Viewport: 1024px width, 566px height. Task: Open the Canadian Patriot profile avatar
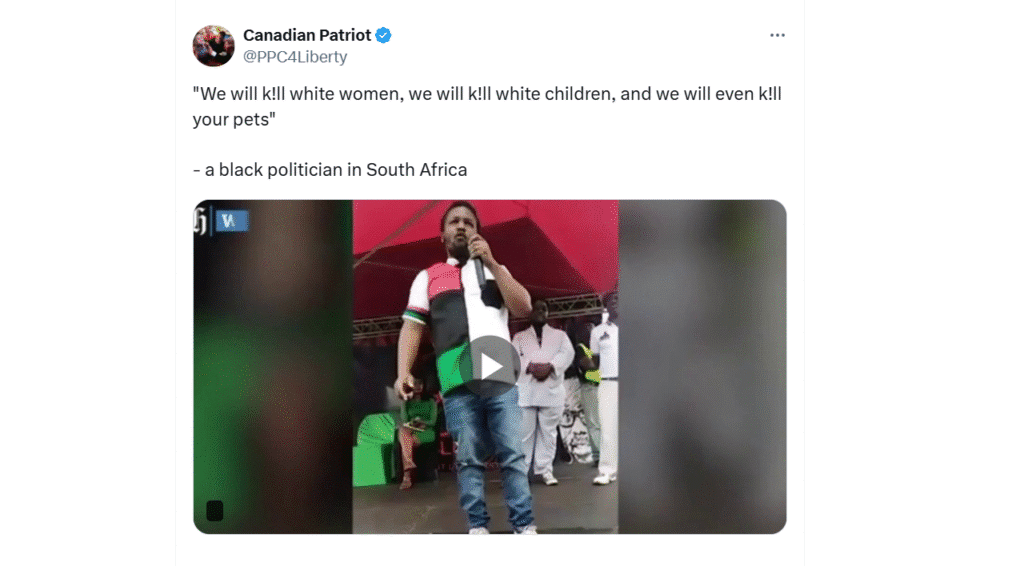(214, 46)
